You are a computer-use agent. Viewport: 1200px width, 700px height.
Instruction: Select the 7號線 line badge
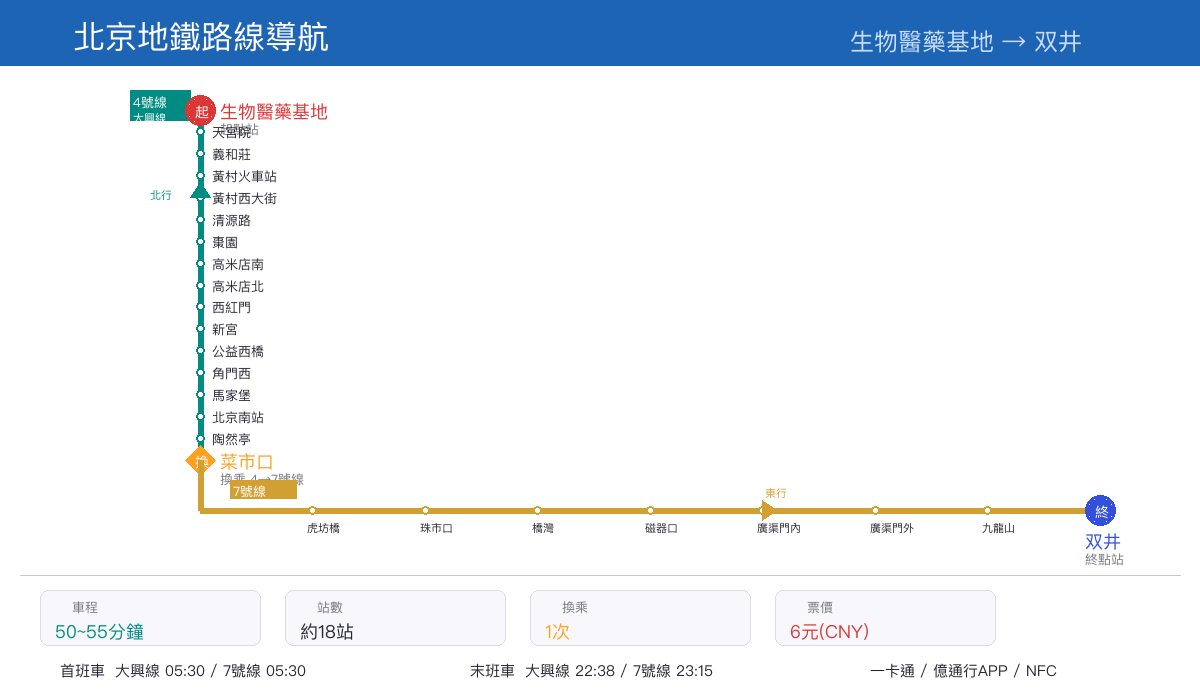[263, 490]
